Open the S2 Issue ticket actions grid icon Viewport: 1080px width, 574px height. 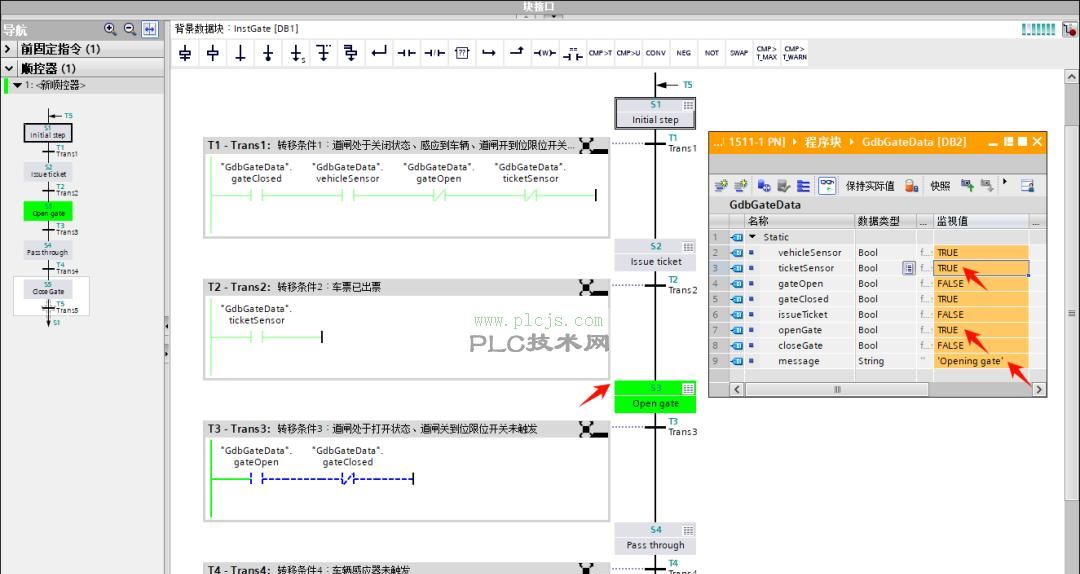[687, 247]
